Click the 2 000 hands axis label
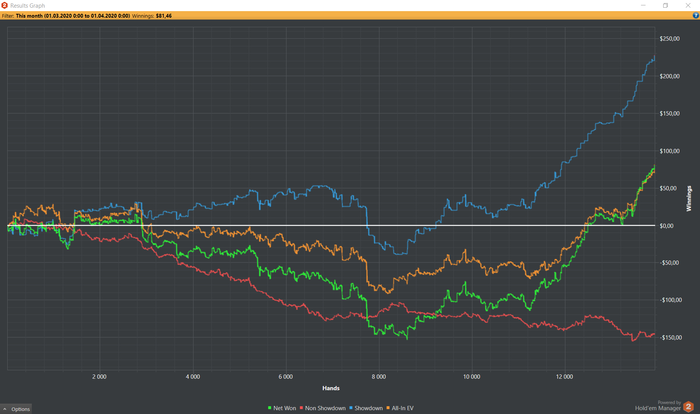Screen dimensions: 700x414 click(x=100, y=377)
